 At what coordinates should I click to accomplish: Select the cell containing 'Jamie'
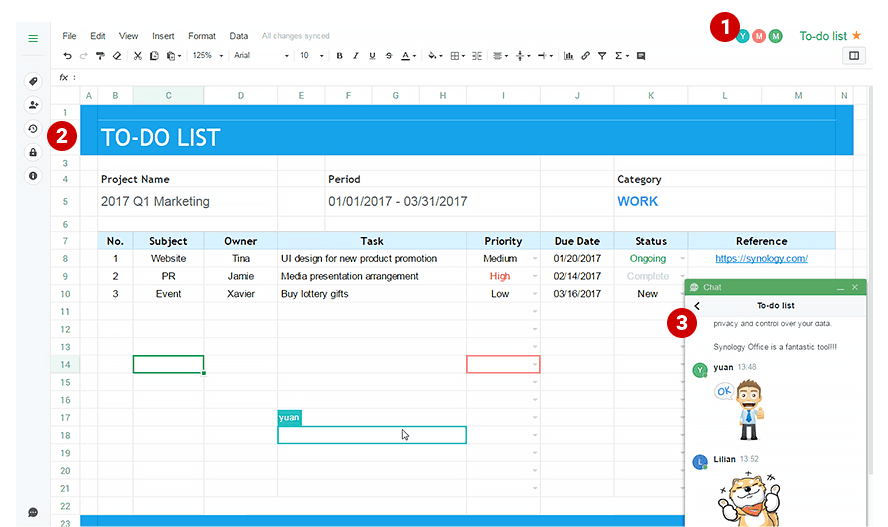pyautogui.click(x=241, y=276)
